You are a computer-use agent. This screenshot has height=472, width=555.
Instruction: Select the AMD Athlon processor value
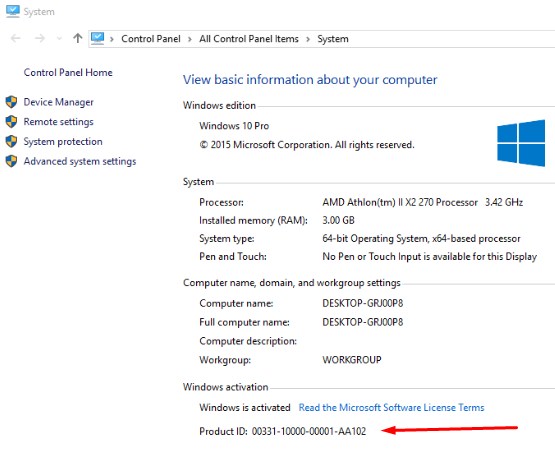[423, 202]
